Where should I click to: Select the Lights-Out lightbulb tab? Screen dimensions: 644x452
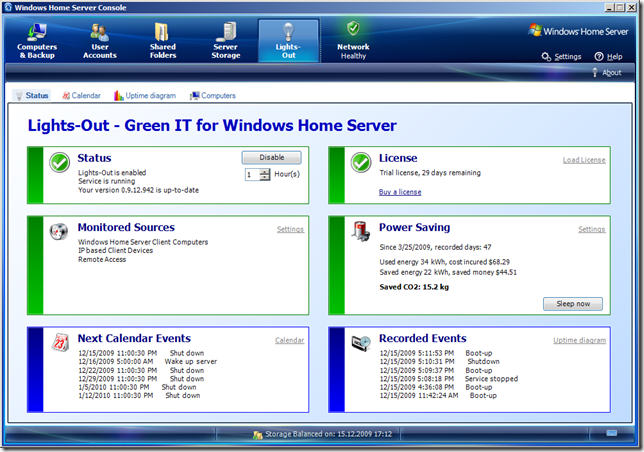coord(288,41)
